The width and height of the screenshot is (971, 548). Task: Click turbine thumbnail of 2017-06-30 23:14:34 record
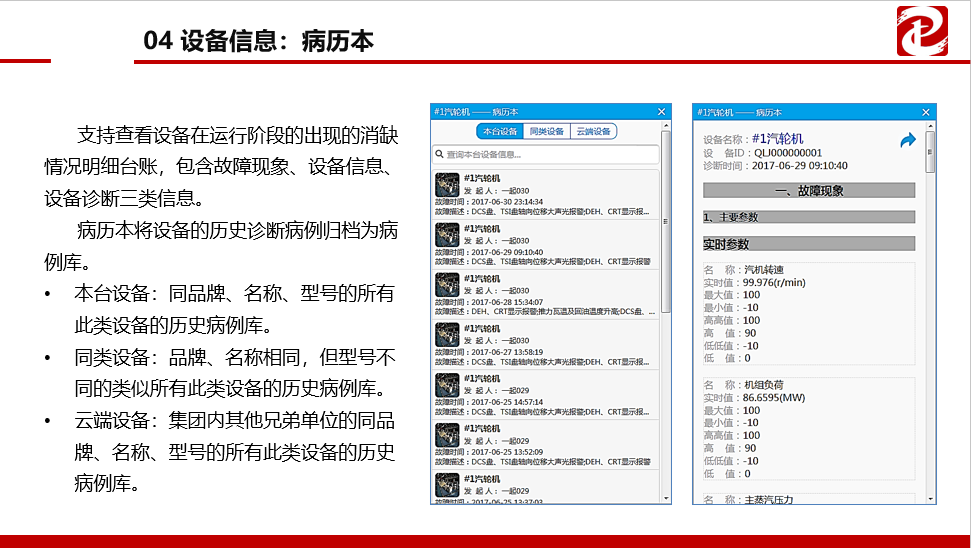[x=447, y=185]
